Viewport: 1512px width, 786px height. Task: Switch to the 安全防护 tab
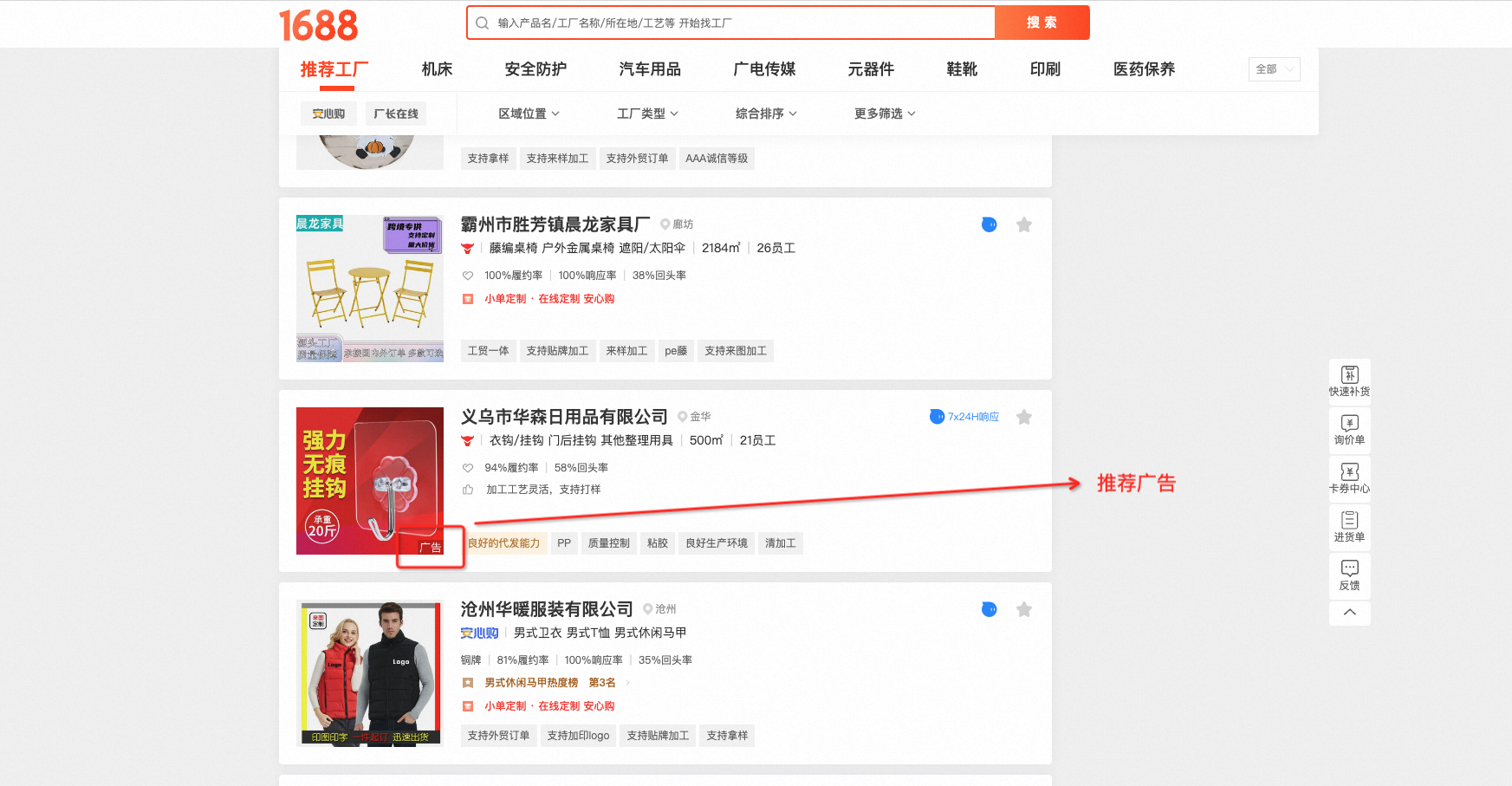click(x=535, y=69)
